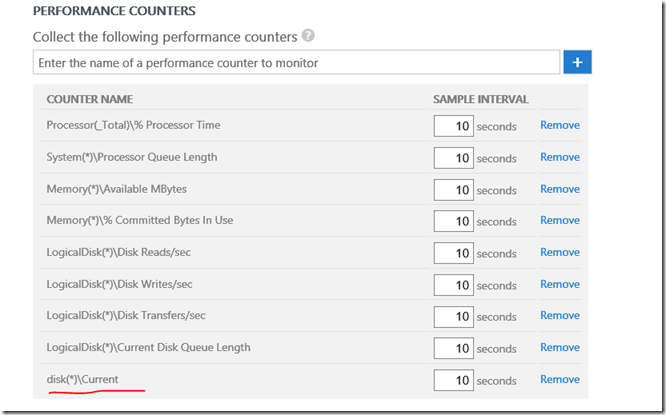Click the performance counter name input field

[x=296, y=62]
